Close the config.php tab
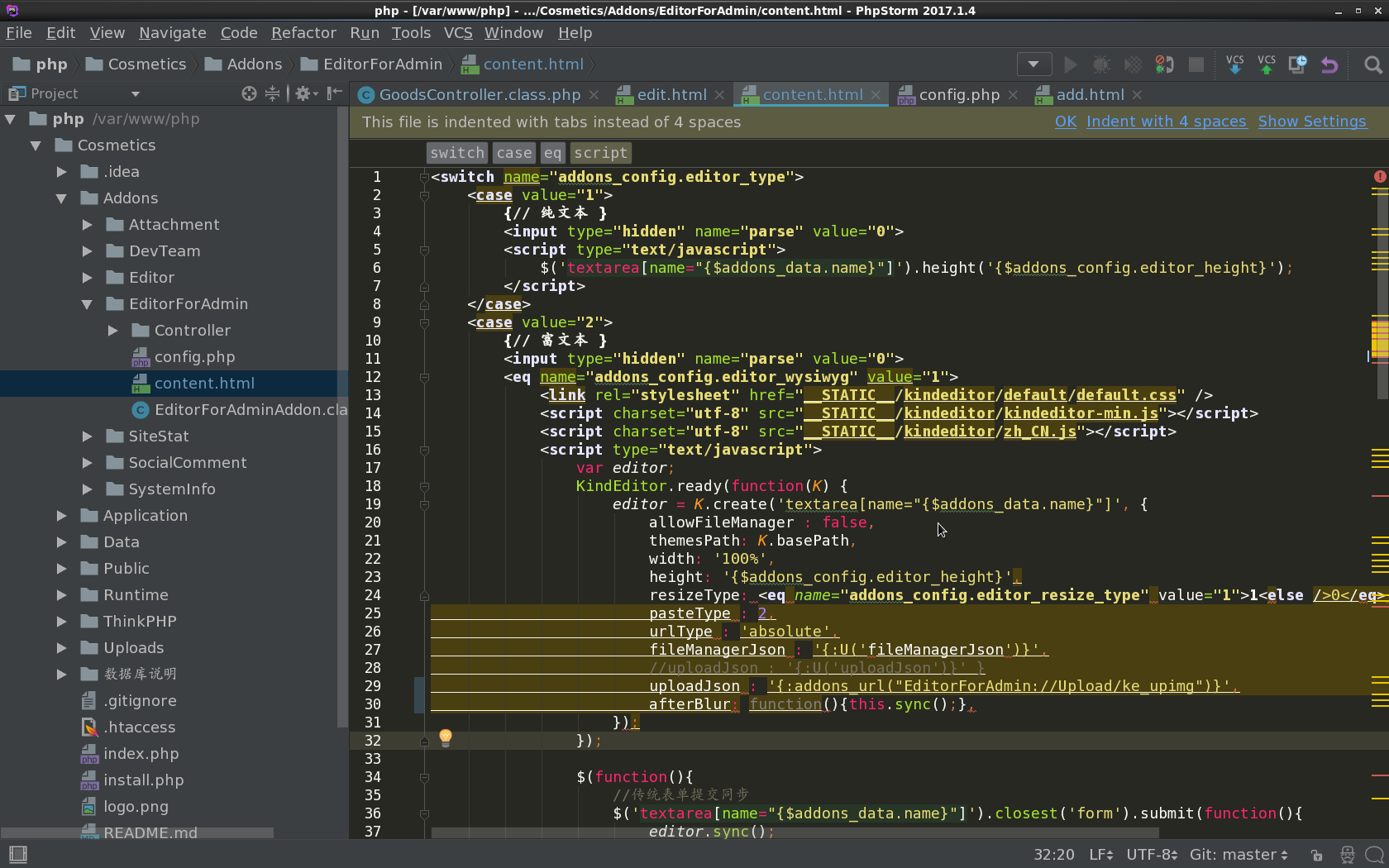Image resolution: width=1389 pixels, height=868 pixels. click(x=1013, y=95)
